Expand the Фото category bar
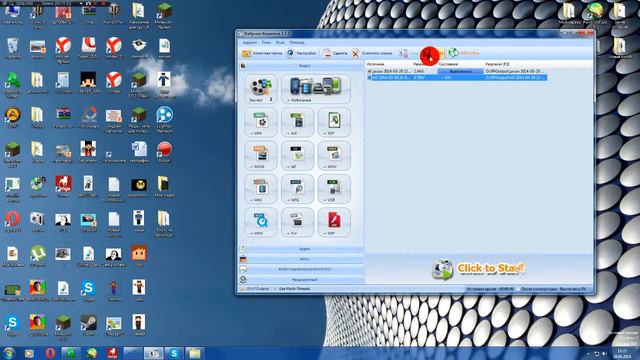The width and height of the screenshot is (640, 360). [x=301, y=259]
